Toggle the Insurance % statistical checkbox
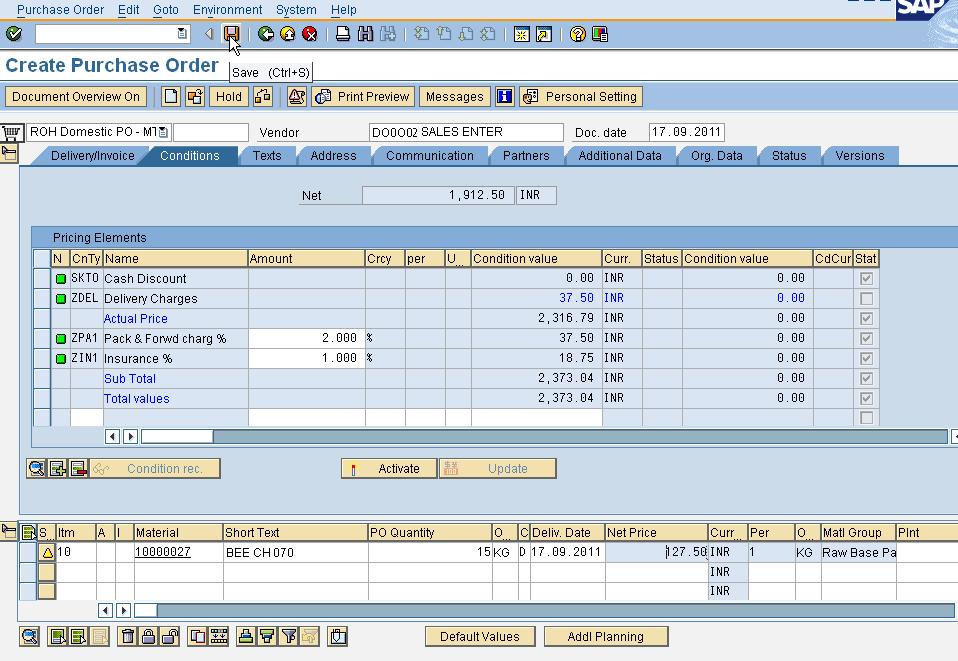This screenshot has width=958, height=661. point(866,358)
